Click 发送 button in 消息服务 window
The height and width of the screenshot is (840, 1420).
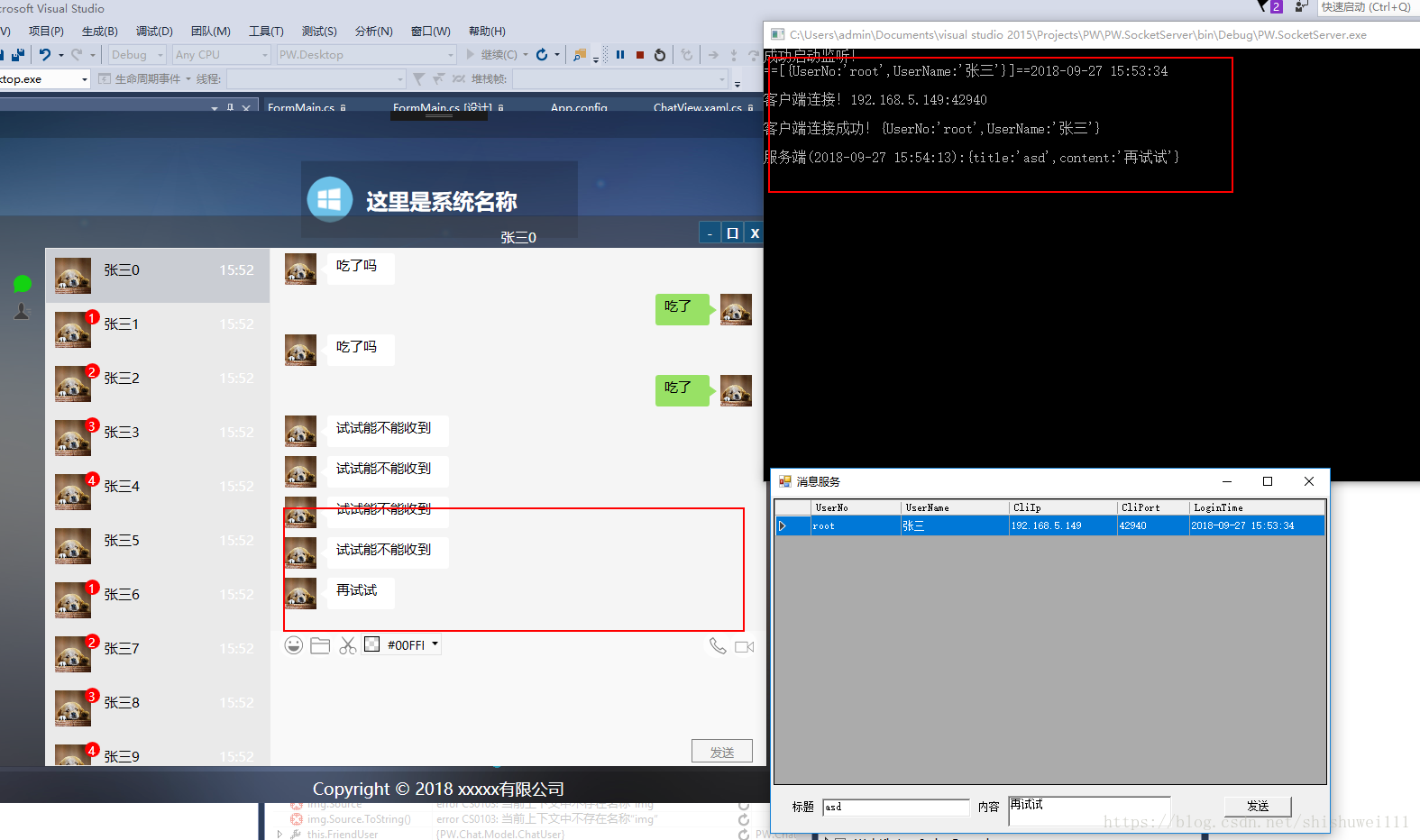click(x=1258, y=806)
